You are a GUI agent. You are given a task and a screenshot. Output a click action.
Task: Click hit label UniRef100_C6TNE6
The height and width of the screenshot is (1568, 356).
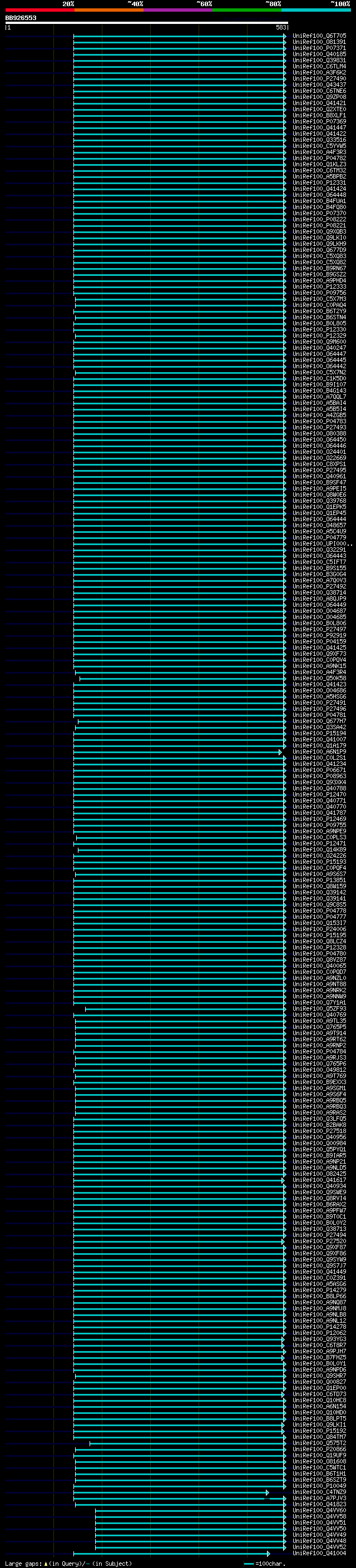tap(319, 91)
